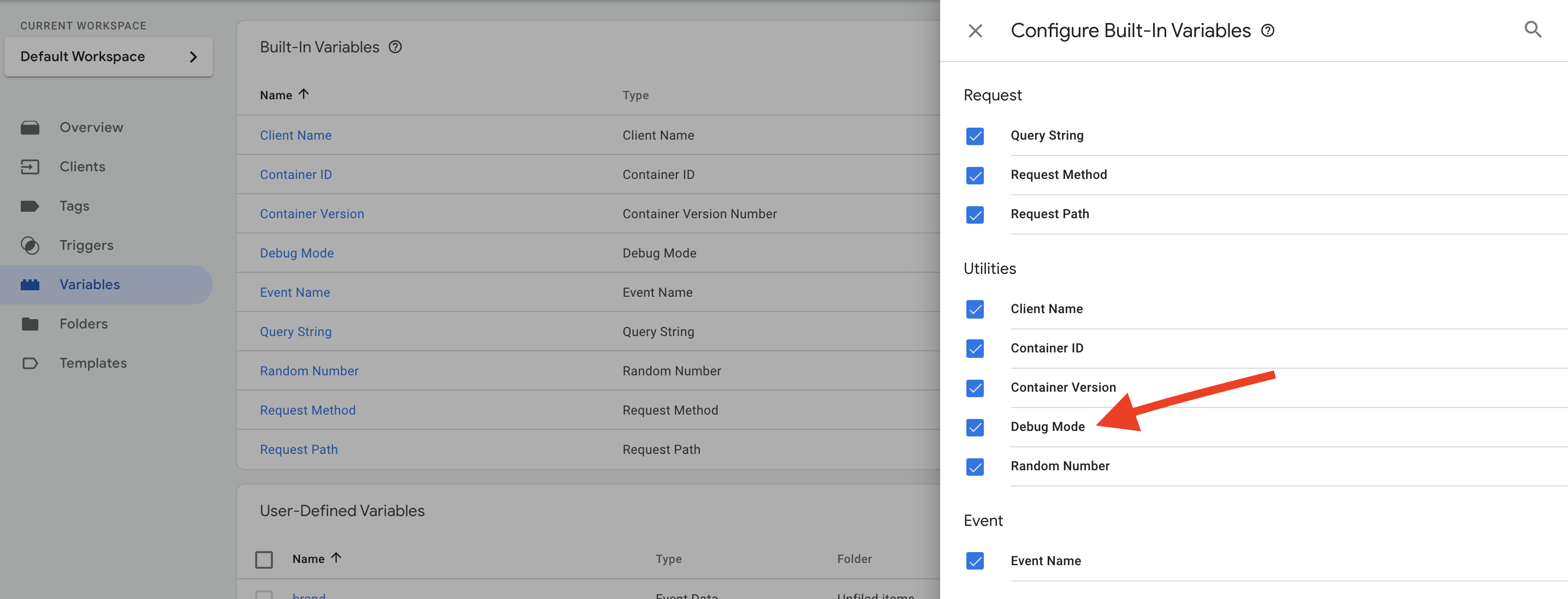Screen dimensions: 1568x599
Task: Open the Client Name variable
Action: coord(296,135)
